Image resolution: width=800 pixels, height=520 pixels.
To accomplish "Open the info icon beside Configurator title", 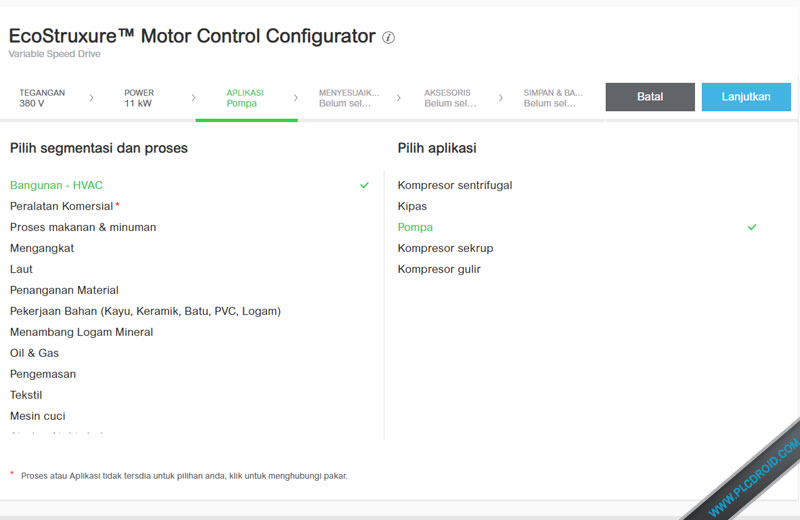I will pos(388,38).
